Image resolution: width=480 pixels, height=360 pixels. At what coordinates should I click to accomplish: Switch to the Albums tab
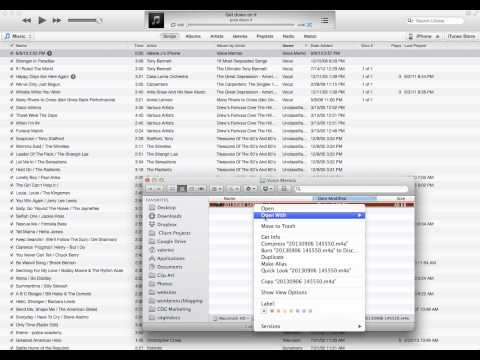[x=193, y=36]
